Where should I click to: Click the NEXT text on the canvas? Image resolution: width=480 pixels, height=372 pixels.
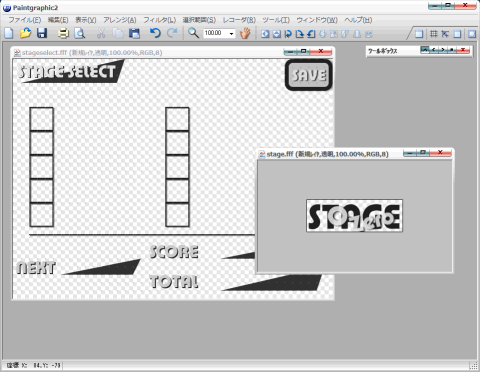36,268
